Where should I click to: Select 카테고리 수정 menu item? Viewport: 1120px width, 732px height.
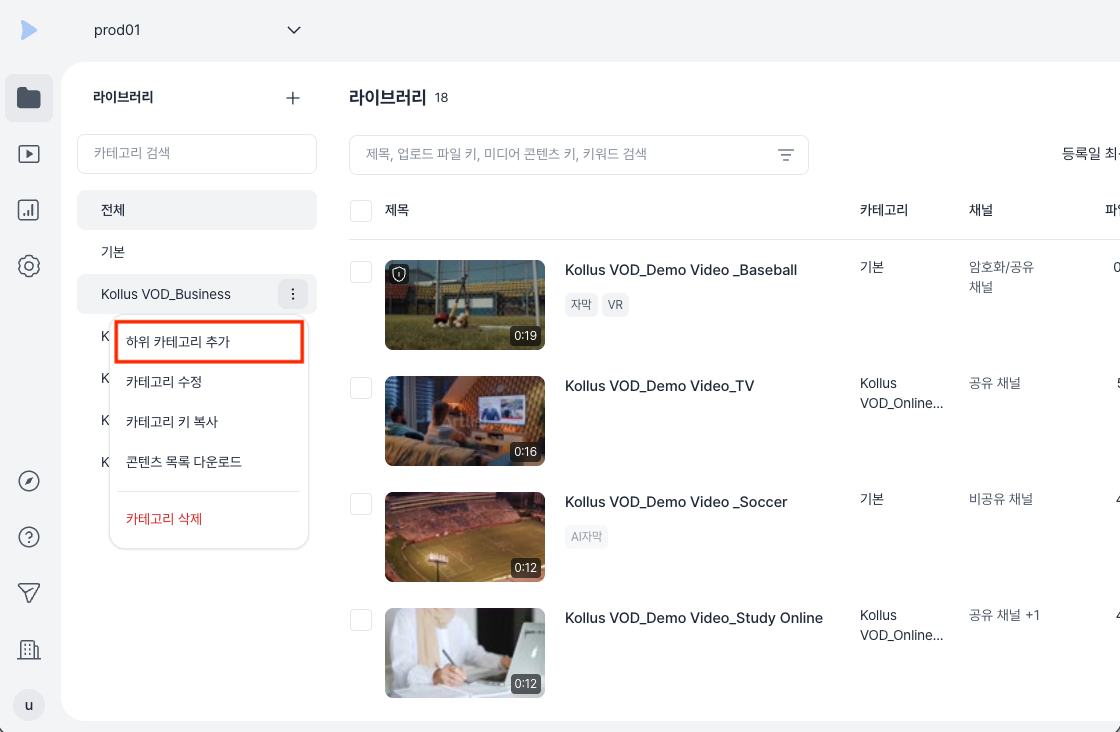pyautogui.click(x=209, y=382)
